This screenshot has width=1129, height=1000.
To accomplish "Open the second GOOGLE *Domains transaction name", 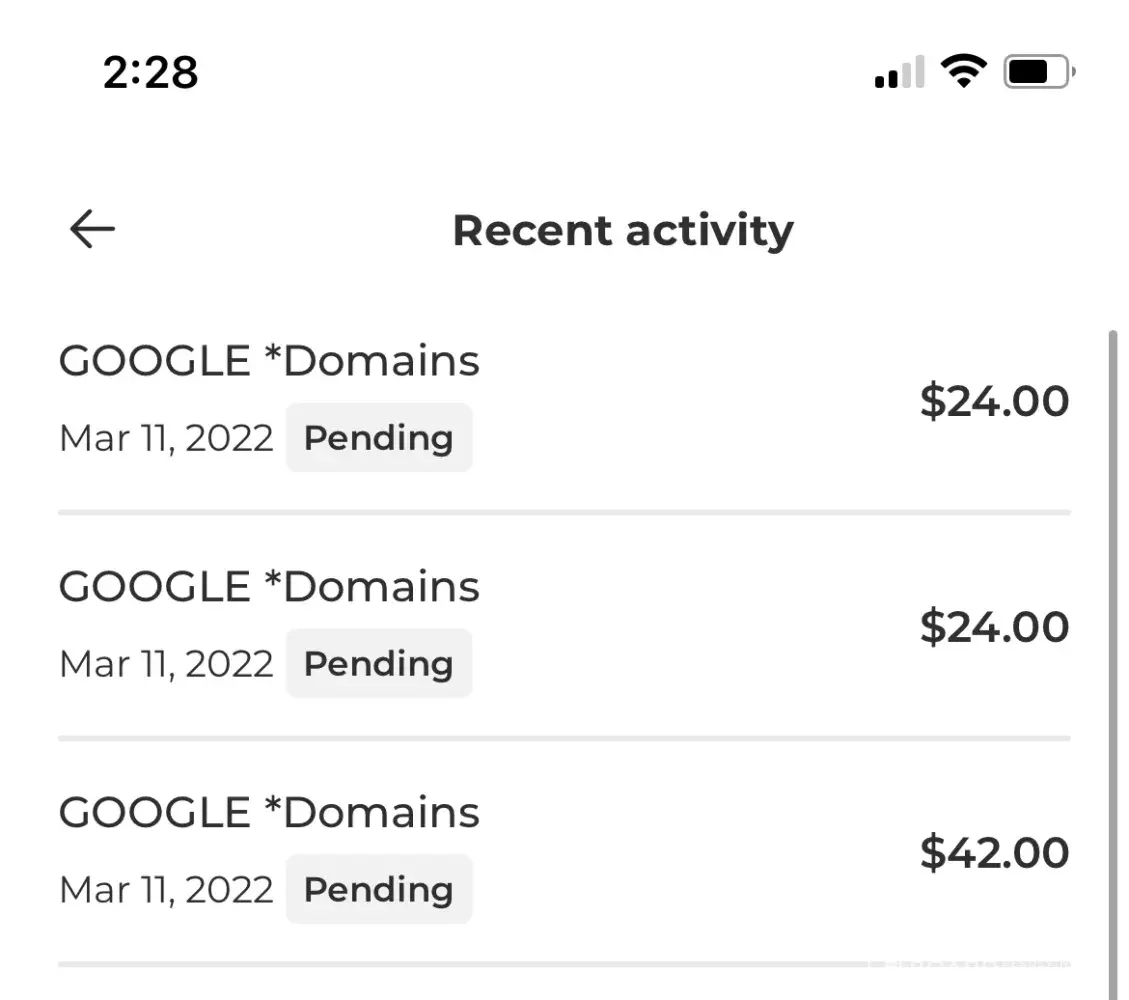I will tap(269, 587).
